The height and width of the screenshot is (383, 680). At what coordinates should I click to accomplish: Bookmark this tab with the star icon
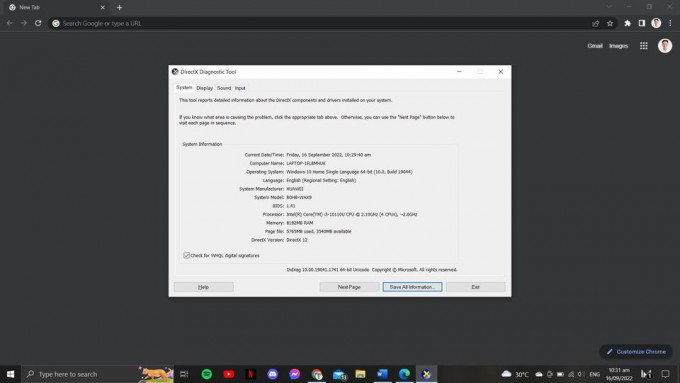click(610, 23)
